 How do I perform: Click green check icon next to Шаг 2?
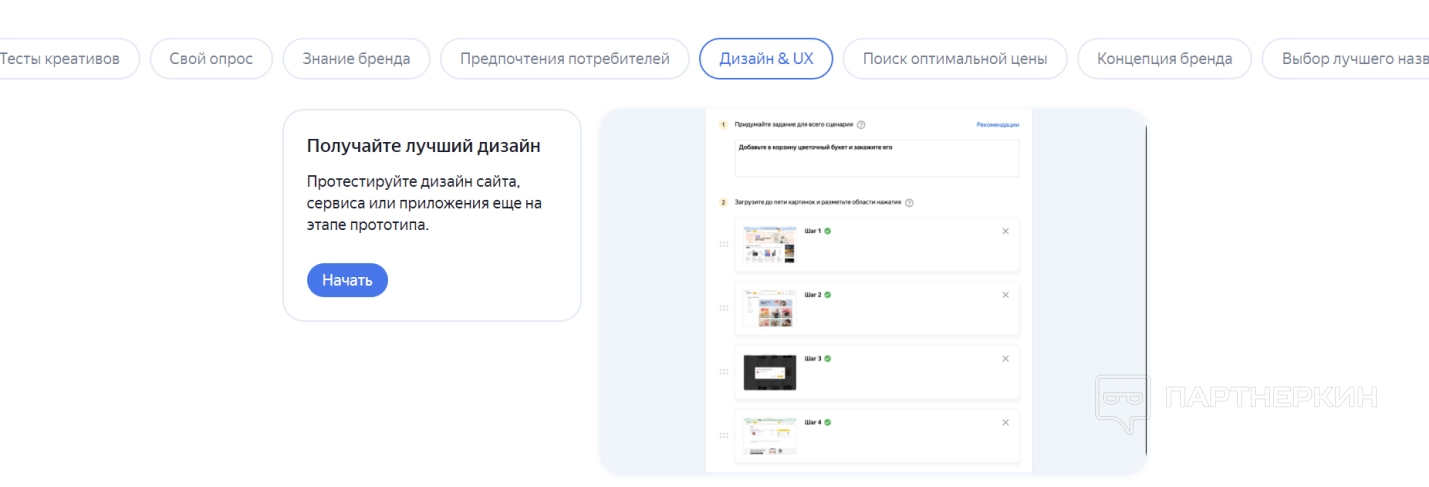click(828, 295)
